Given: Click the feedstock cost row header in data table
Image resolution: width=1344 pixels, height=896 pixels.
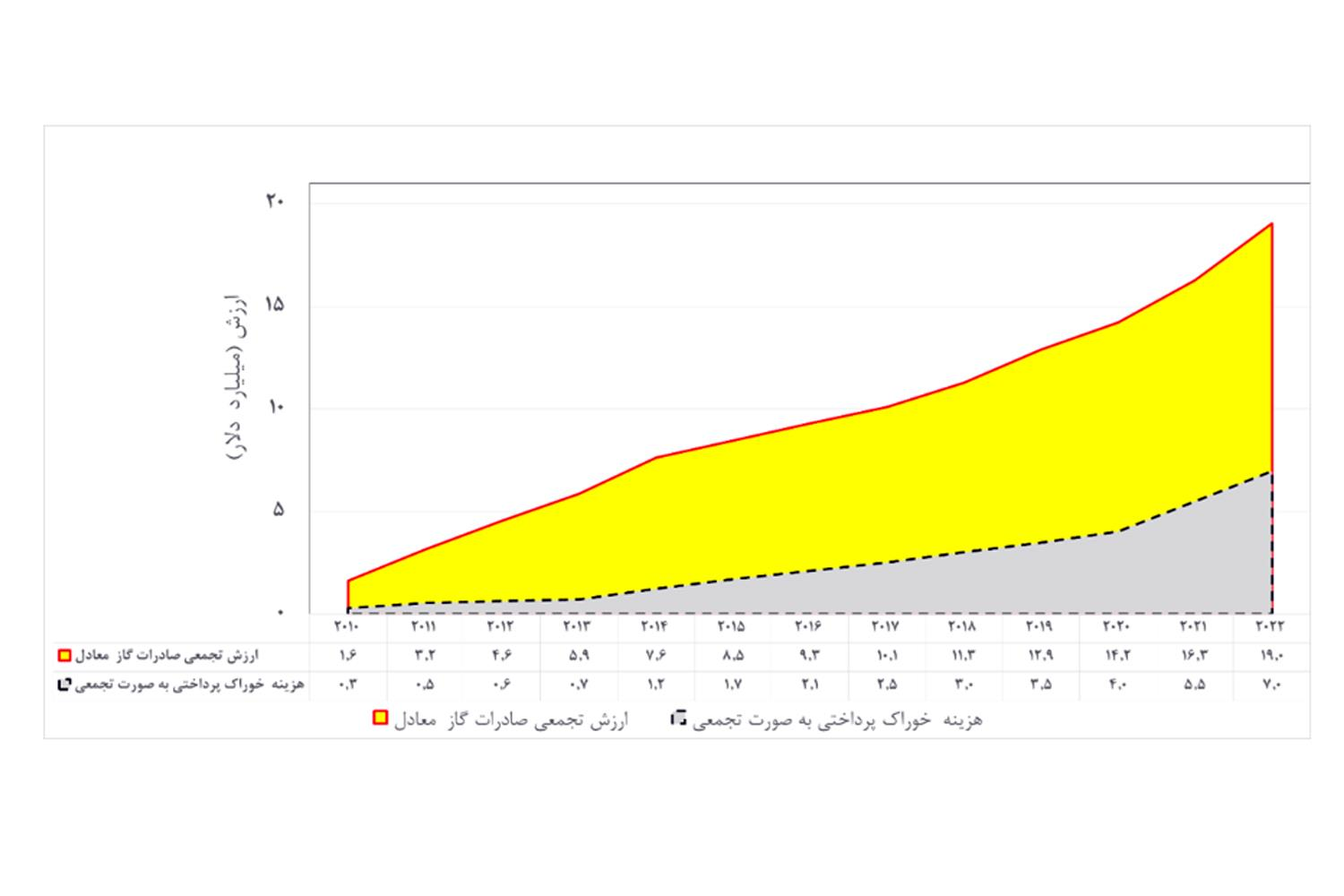Looking at the screenshot, I should [191, 685].
